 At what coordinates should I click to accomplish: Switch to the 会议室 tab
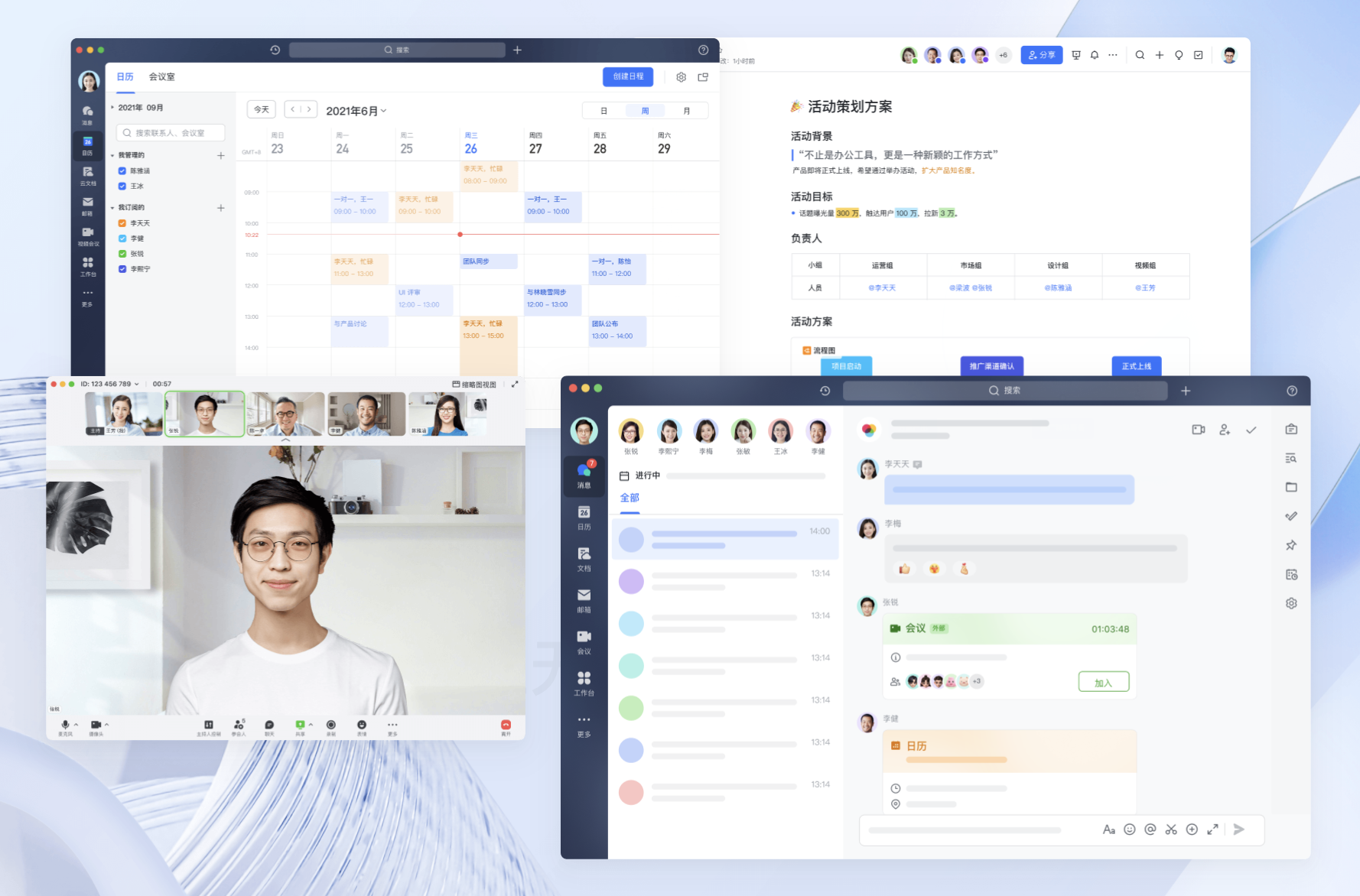162,76
